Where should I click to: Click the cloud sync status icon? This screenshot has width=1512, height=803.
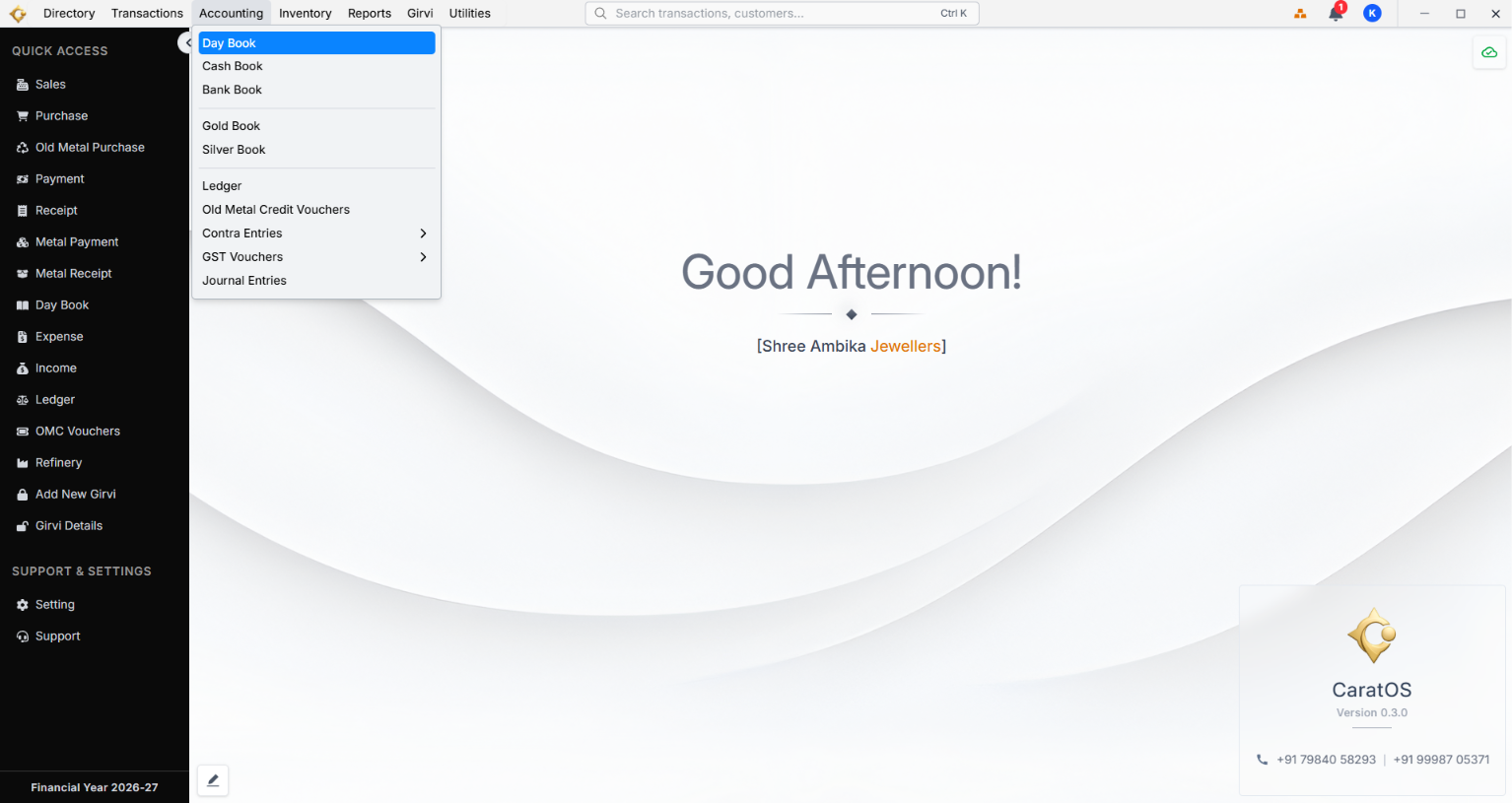point(1489,52)
